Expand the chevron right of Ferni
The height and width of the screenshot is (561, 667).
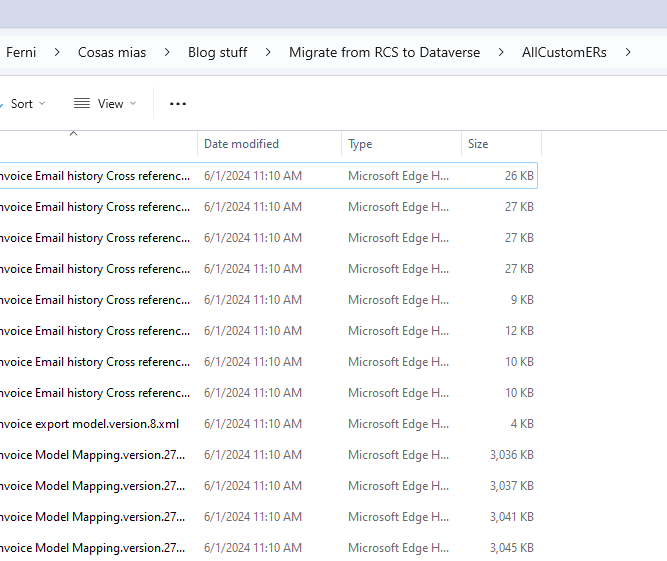coord(57,52)
